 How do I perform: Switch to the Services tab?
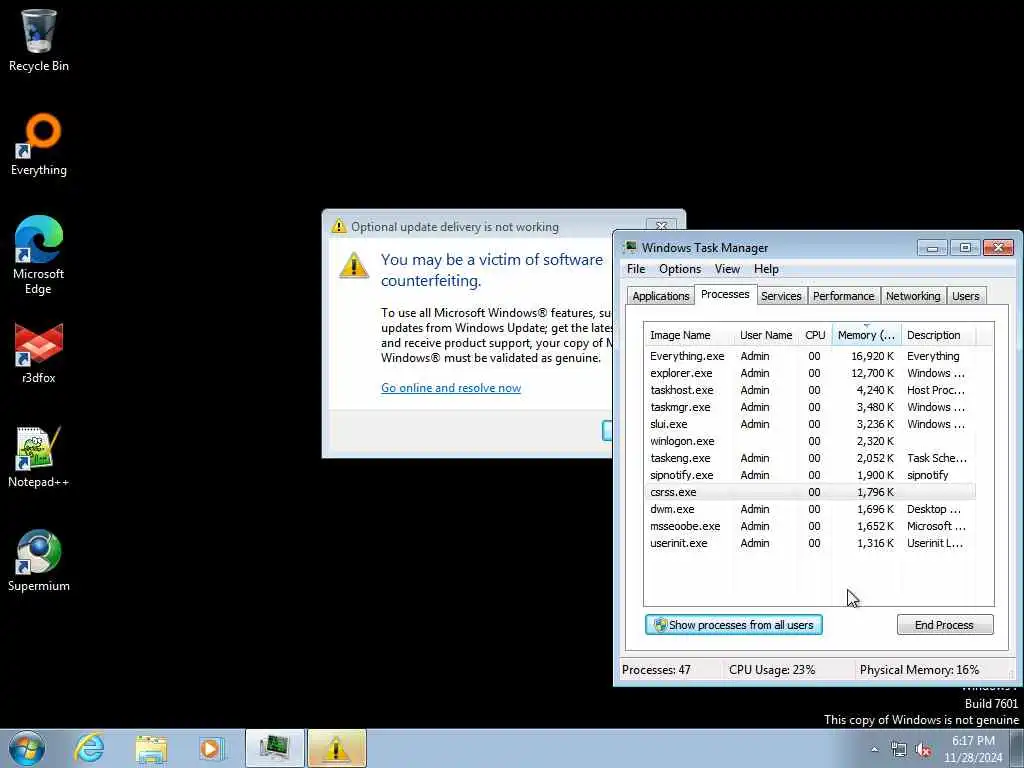(x=781, y=296)
